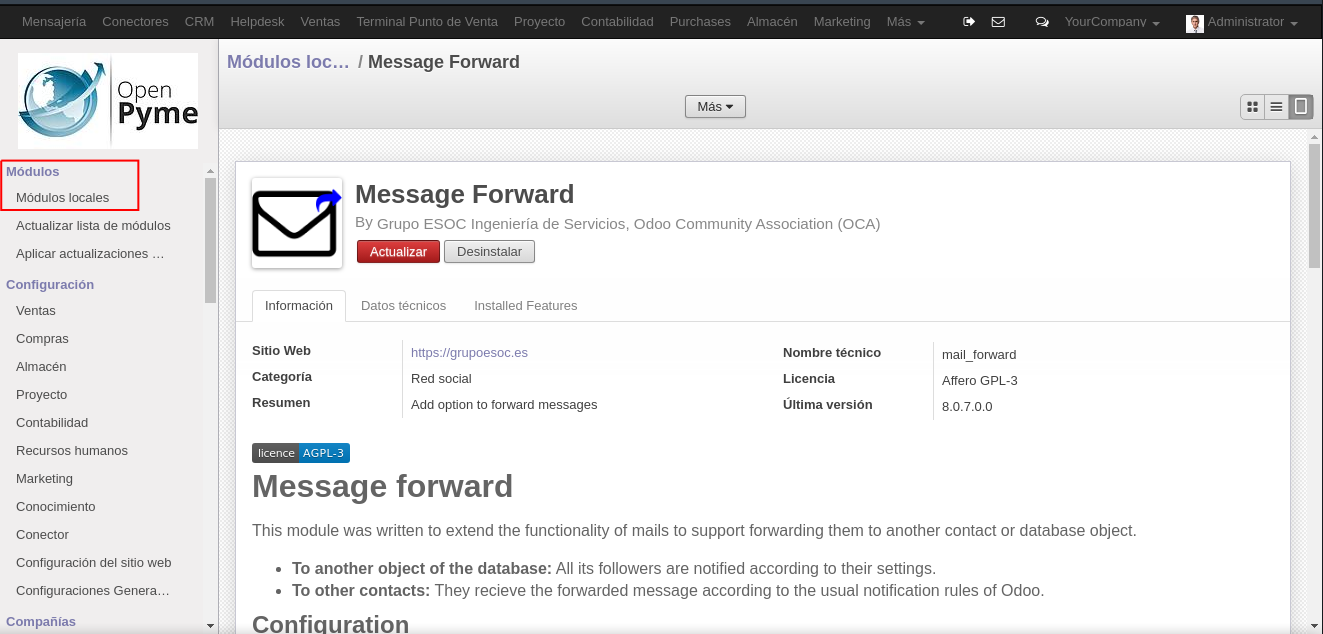This screenshot has height=634, width=1323.
Task: Expand the Más menu in top navigation
Action: tap(905, 22)
